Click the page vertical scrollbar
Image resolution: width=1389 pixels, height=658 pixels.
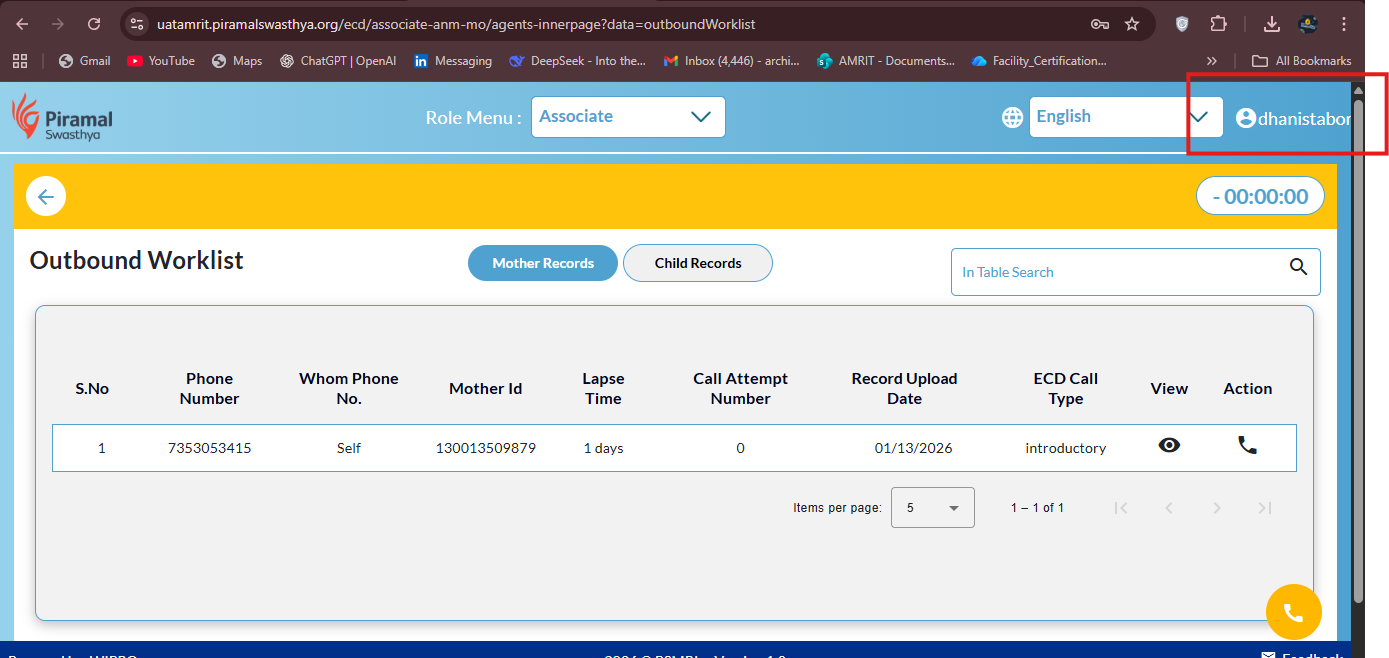click(1357, 350)
